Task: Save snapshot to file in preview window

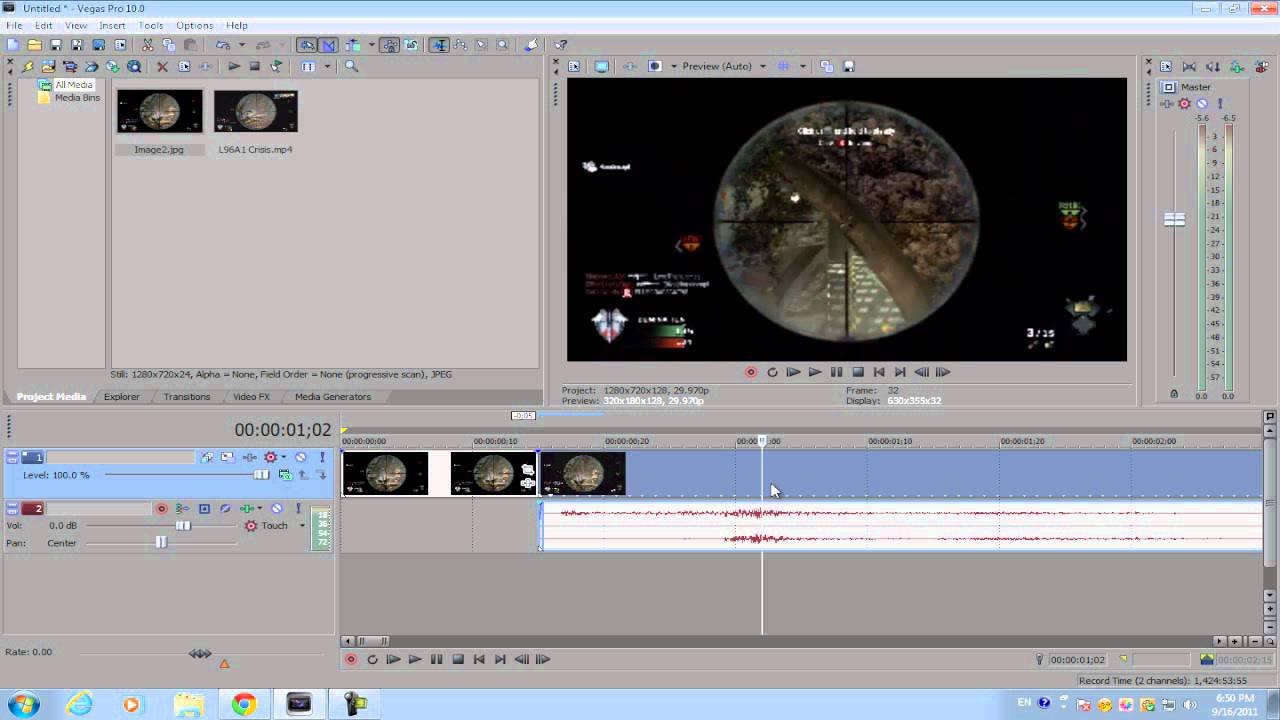Action: point(849,66)
